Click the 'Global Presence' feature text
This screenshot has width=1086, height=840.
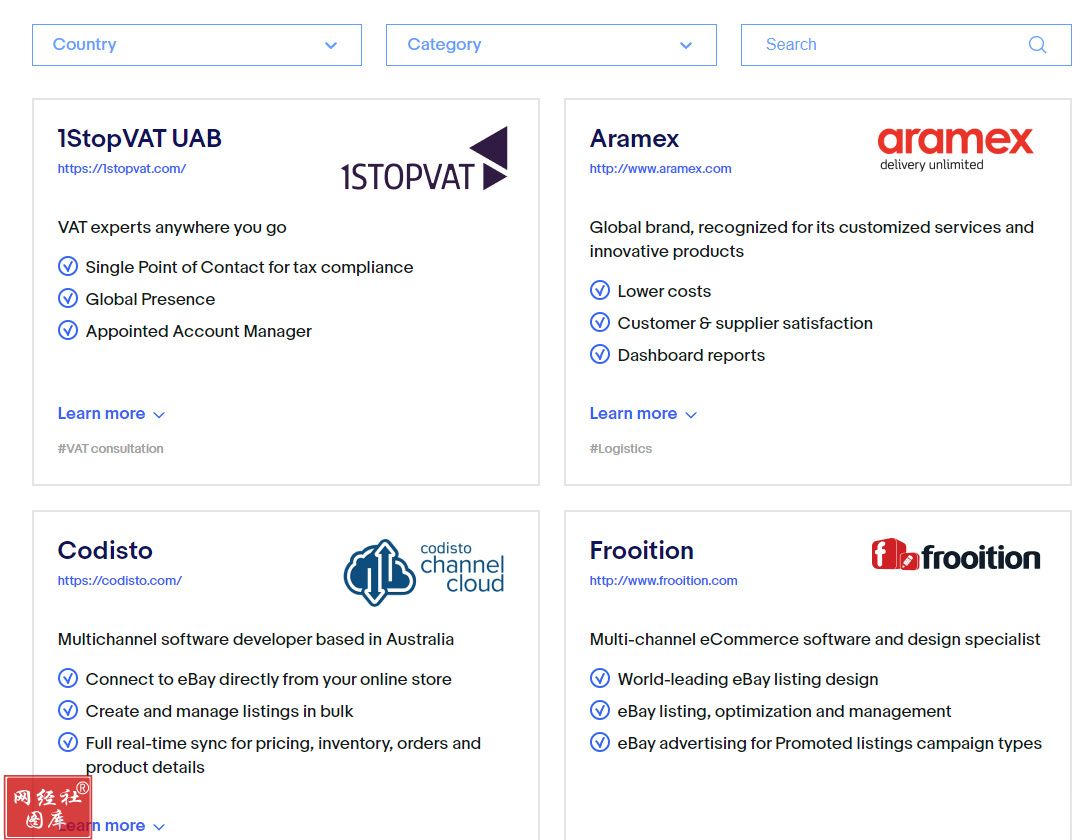coord(150,299)
